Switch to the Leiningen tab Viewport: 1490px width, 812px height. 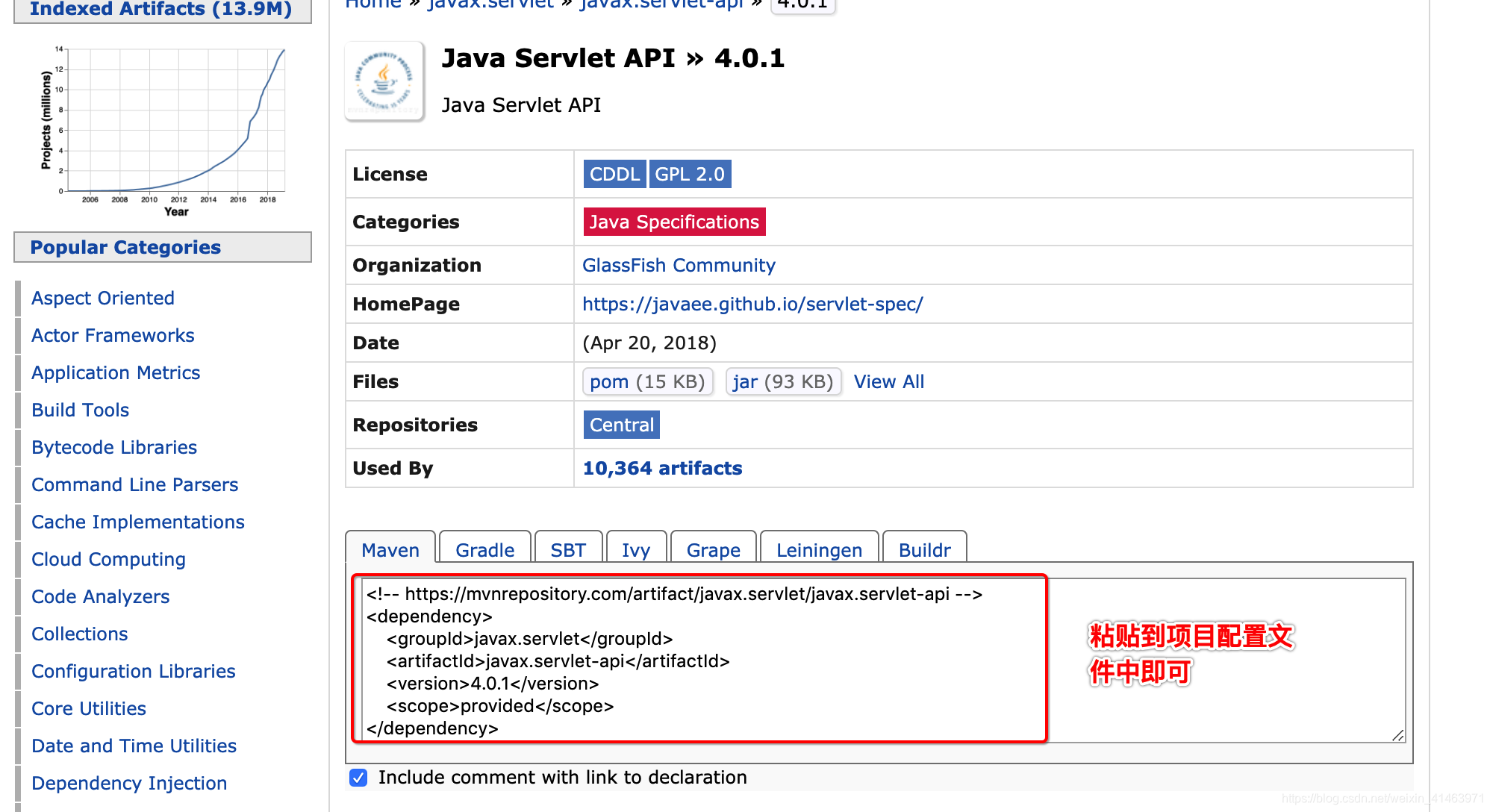(819, 550)
